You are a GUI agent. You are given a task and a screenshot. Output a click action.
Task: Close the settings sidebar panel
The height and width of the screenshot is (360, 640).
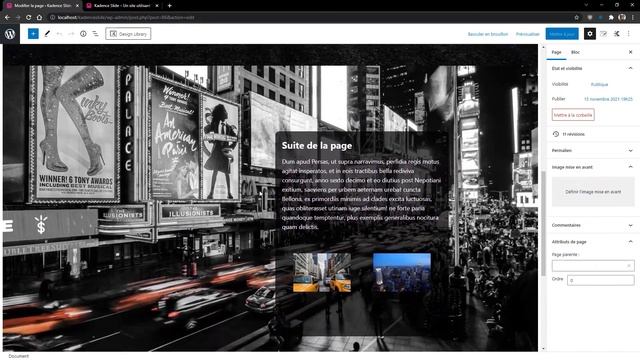click(630, 52)
